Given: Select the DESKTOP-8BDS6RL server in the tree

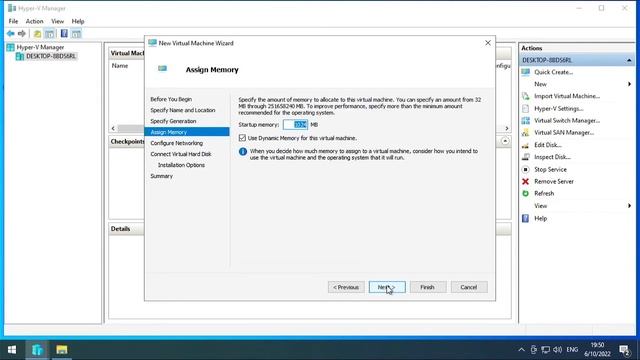Looking at the screenshot, I should [51, 56].
